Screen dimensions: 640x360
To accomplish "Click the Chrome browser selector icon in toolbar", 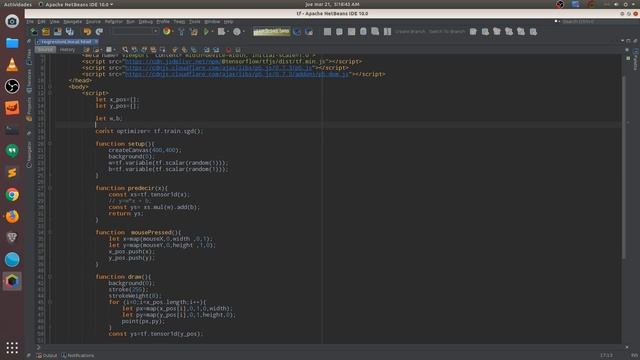I will (x=167, y=31).
